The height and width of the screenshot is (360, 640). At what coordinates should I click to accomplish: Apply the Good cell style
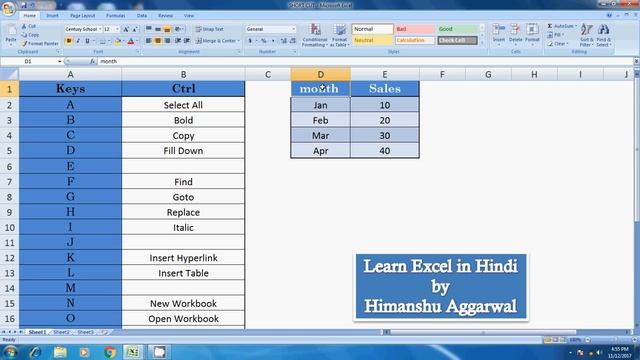[457, 29]
